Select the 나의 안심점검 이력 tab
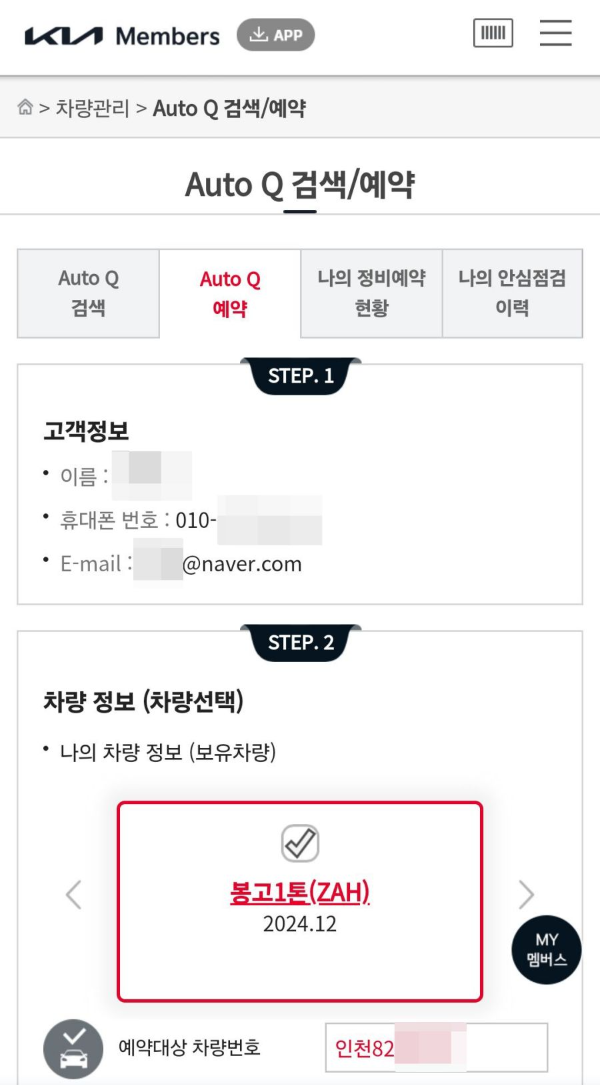Screen dimensions: 600x1085 click(513, 292)
